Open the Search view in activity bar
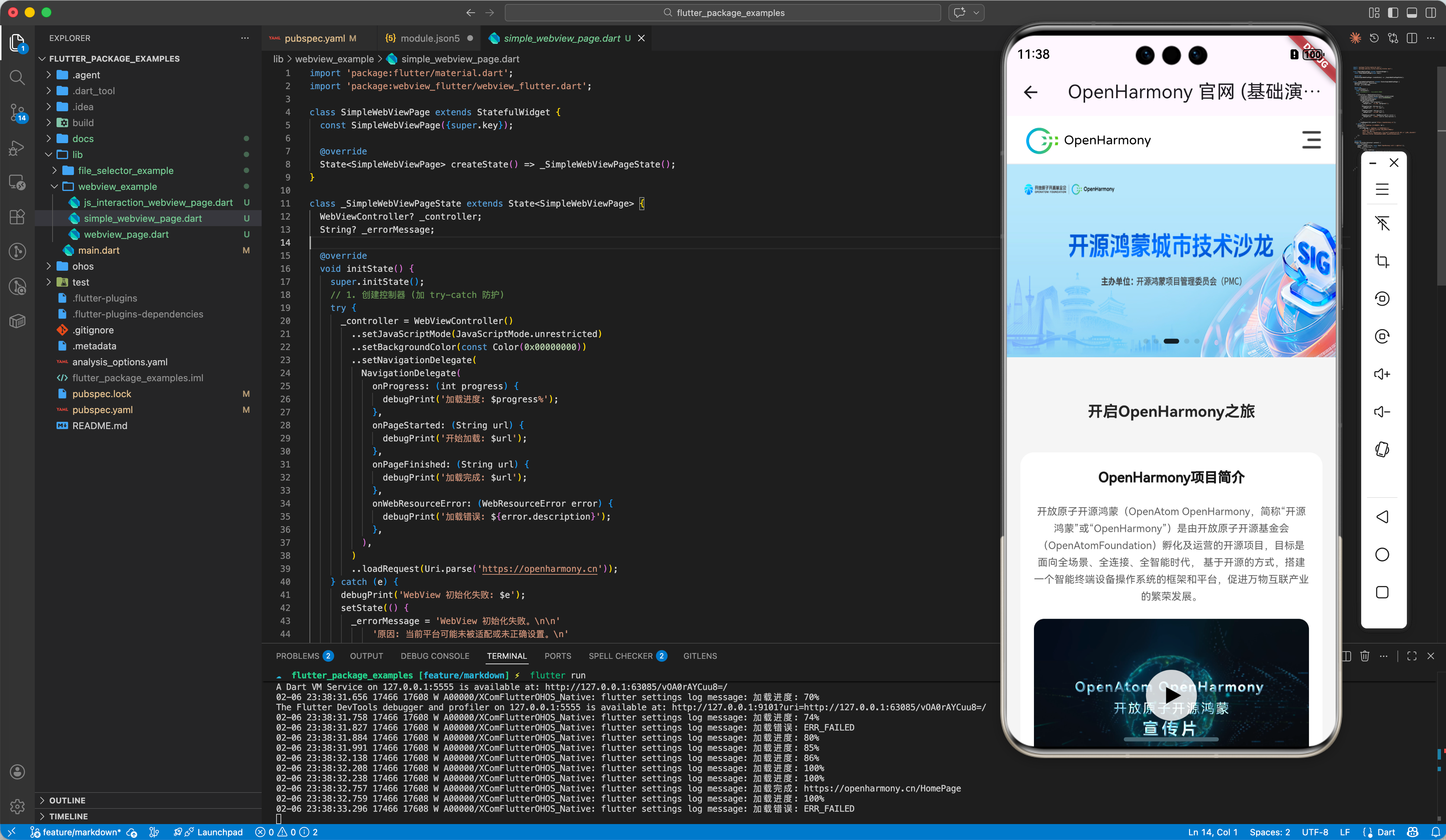 pos(17,77)
